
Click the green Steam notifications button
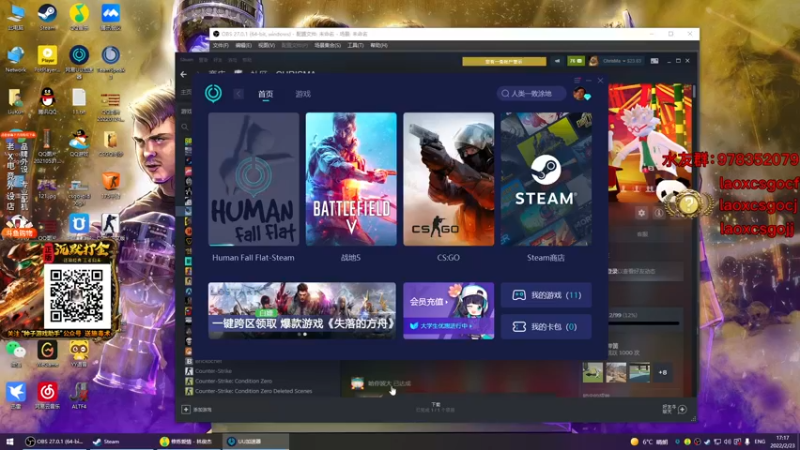[576, 61]
